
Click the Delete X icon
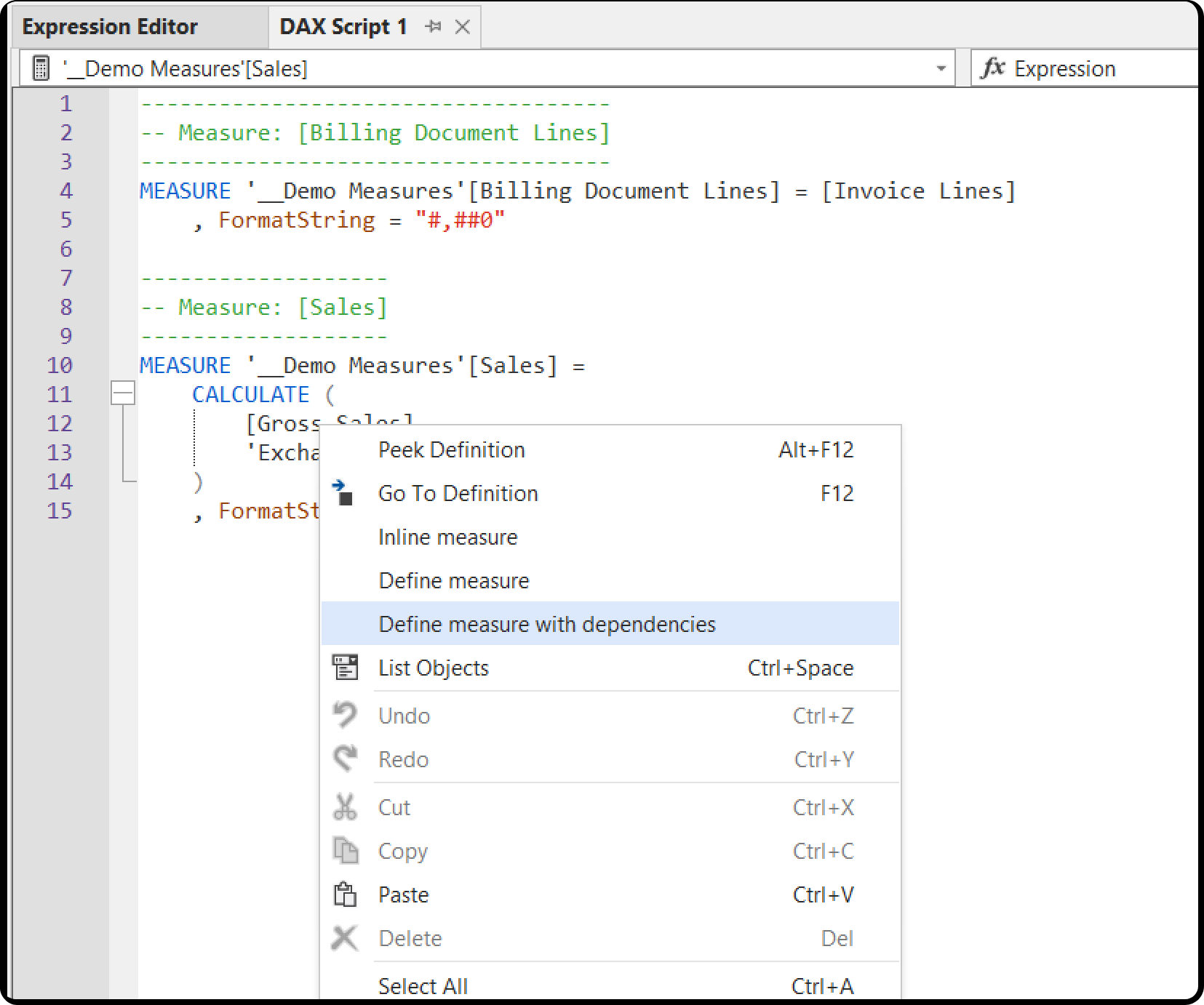click(x=345, y=937)
